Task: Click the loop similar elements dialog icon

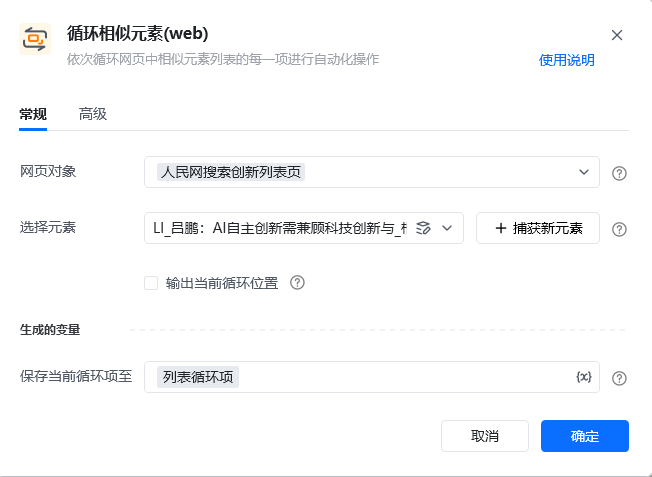Action: pos(35,39)
